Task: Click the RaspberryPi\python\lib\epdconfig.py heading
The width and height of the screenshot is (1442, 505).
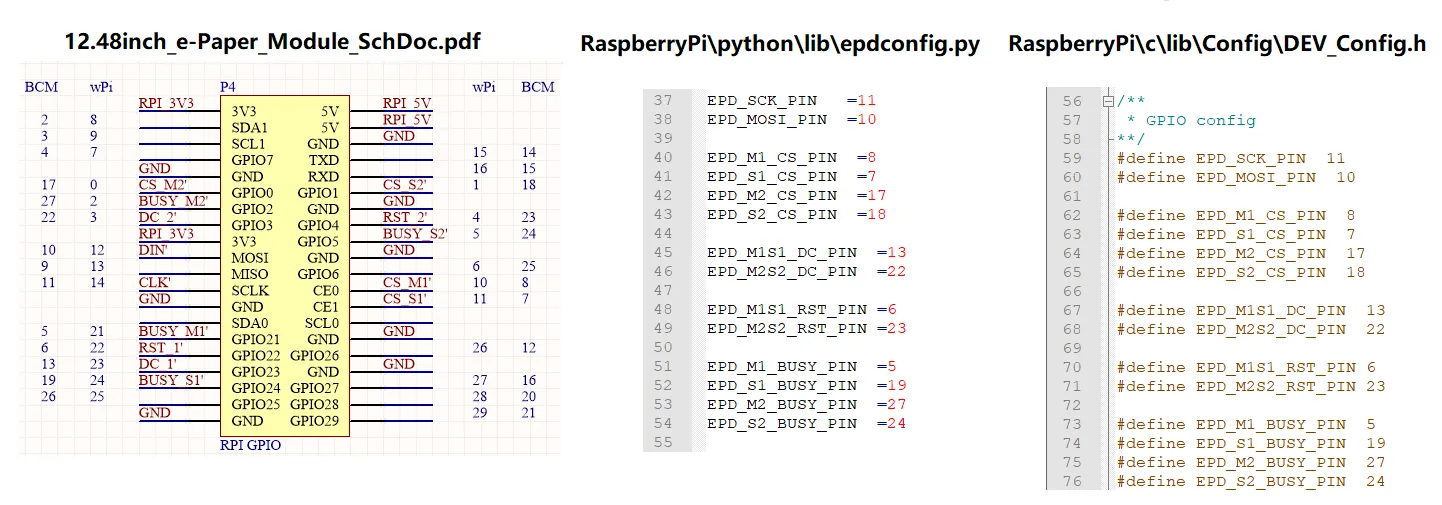Action: [x=780, y=44]
